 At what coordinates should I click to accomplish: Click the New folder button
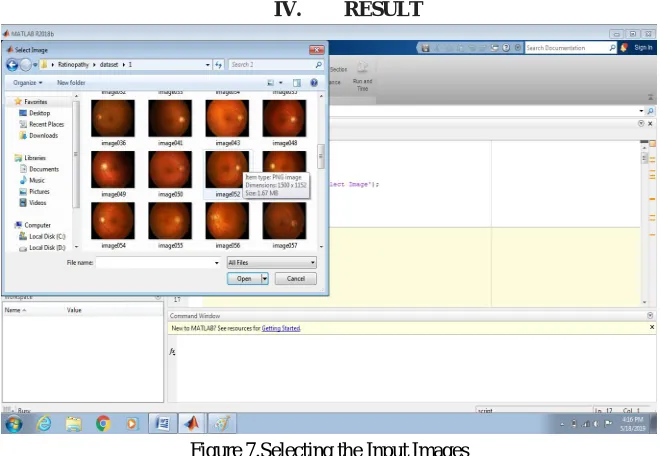pyautogui.click(x=71, y=83)
